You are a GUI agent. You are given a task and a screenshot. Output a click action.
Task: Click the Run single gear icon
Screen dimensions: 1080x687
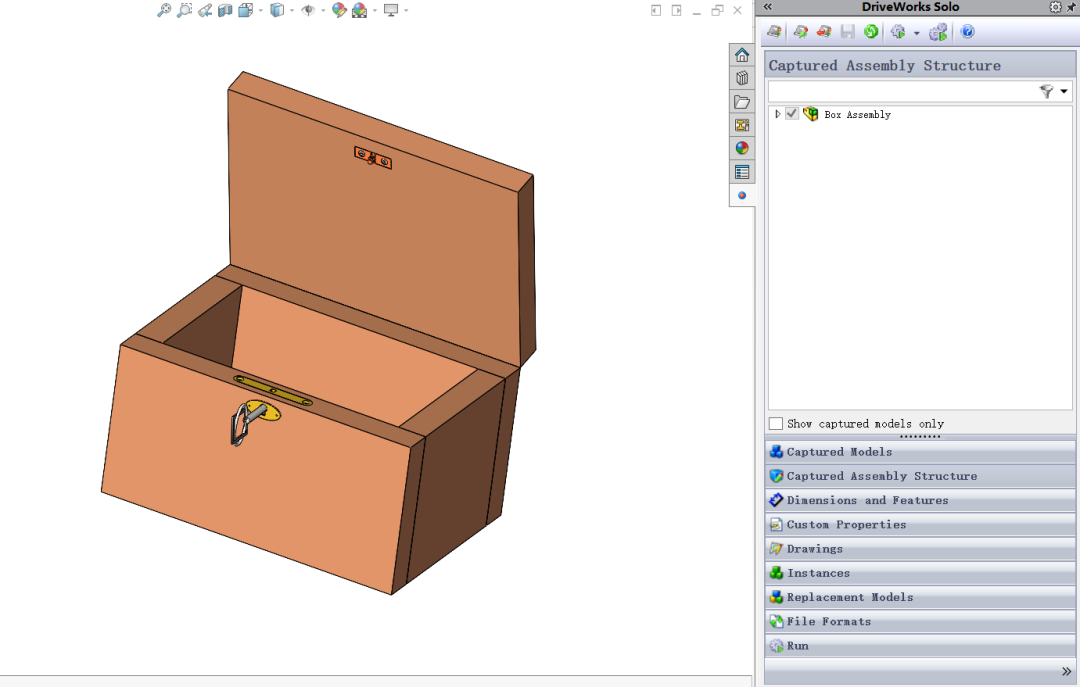(898, 32)
